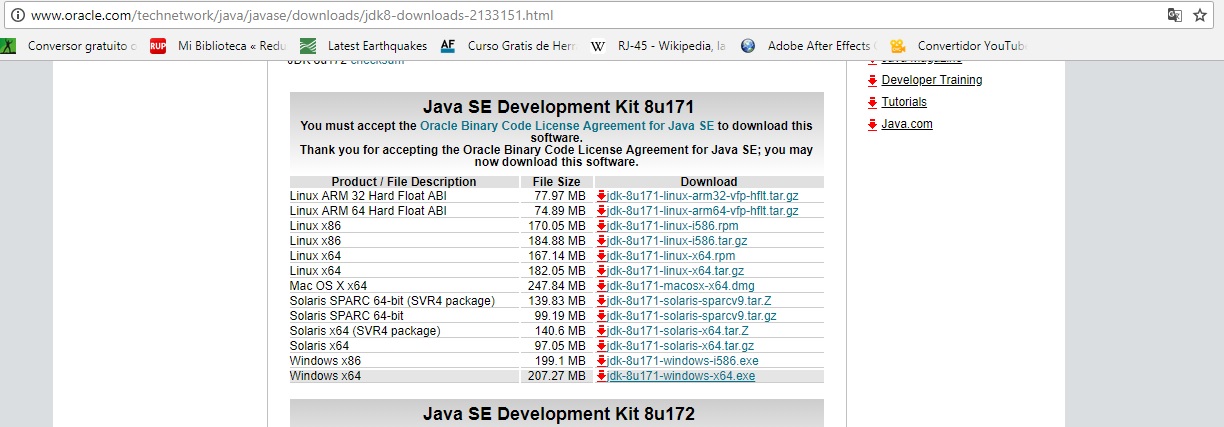This screenshot has width=1224, height=427.
Task: Open Oracle Binary Code License Agreement link
Action: [567, 126]
